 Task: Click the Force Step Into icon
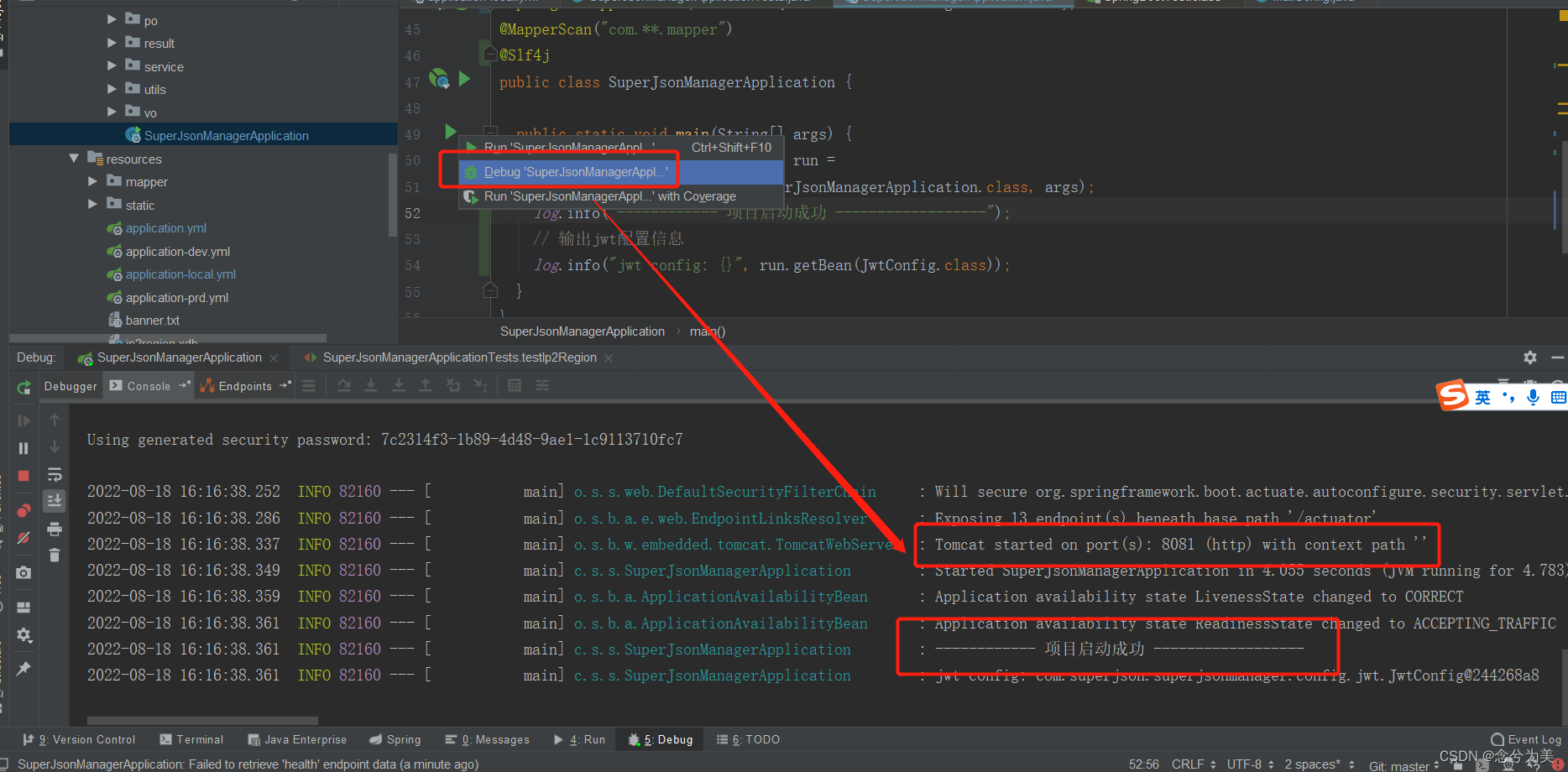[x=399, y=385]
